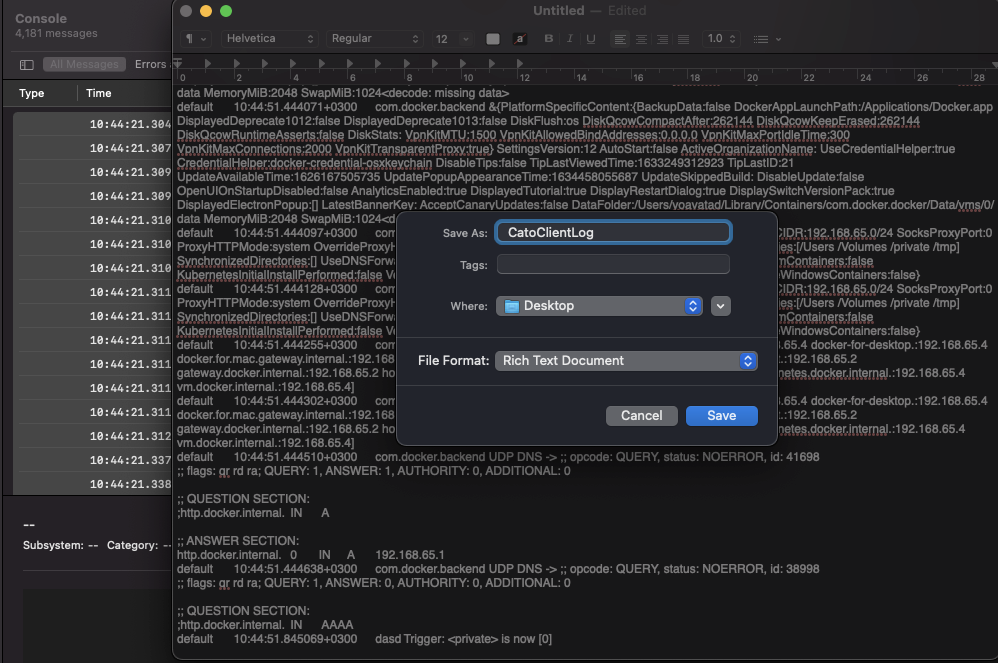Open the File Format dropdown
This screenshot has width=998, height=663.
point(626,361)
